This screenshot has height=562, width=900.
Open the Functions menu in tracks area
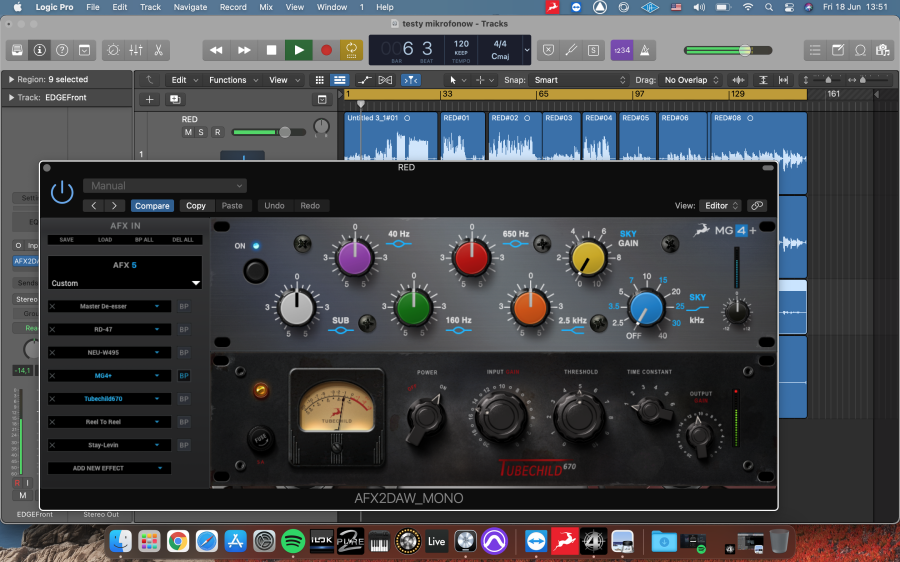click(x=232, y=80)
